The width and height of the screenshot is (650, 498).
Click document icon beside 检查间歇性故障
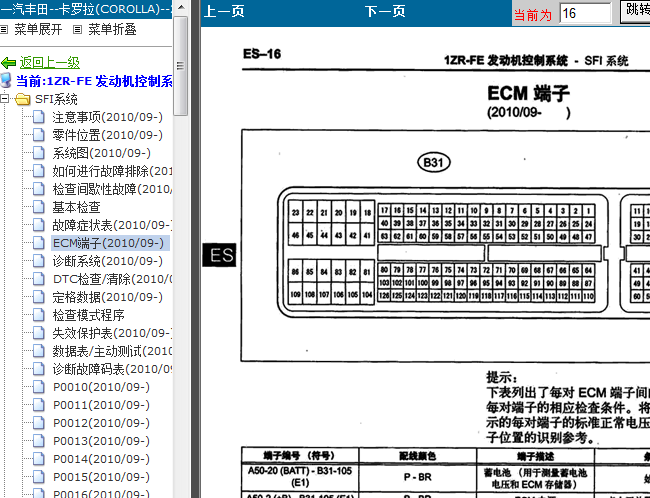pos(39,189)
